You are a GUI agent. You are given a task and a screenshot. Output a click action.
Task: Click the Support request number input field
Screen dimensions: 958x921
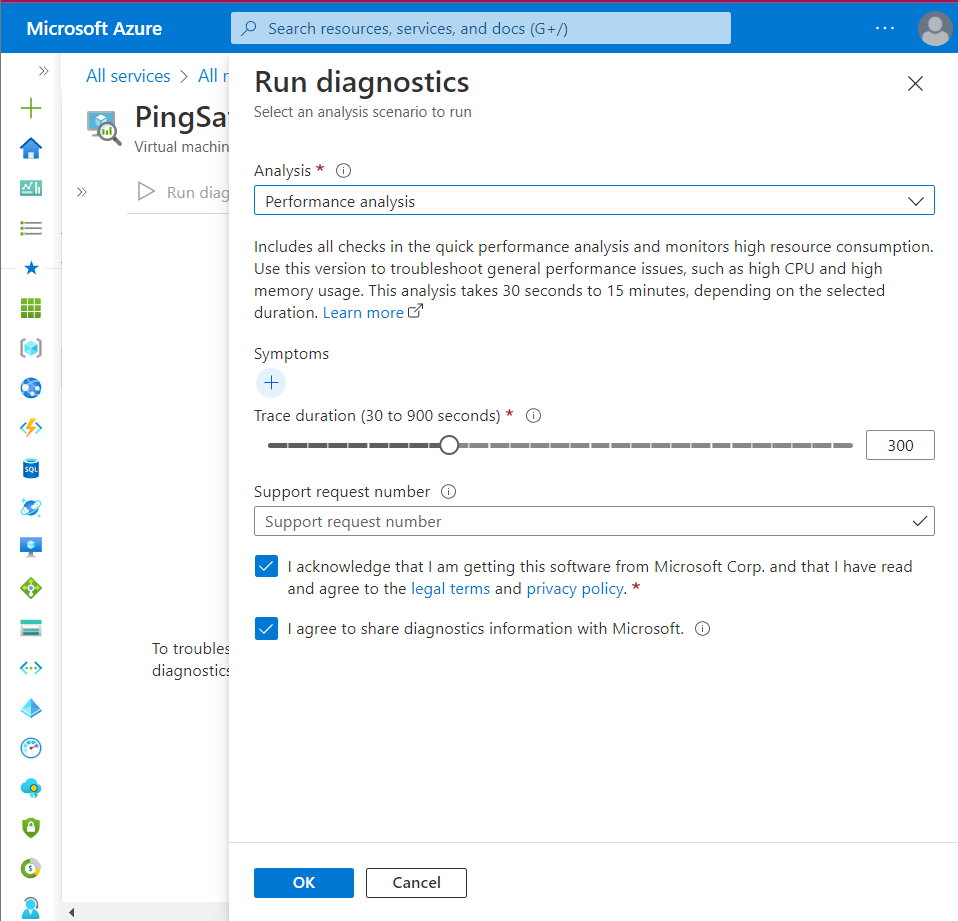point(584,521)
